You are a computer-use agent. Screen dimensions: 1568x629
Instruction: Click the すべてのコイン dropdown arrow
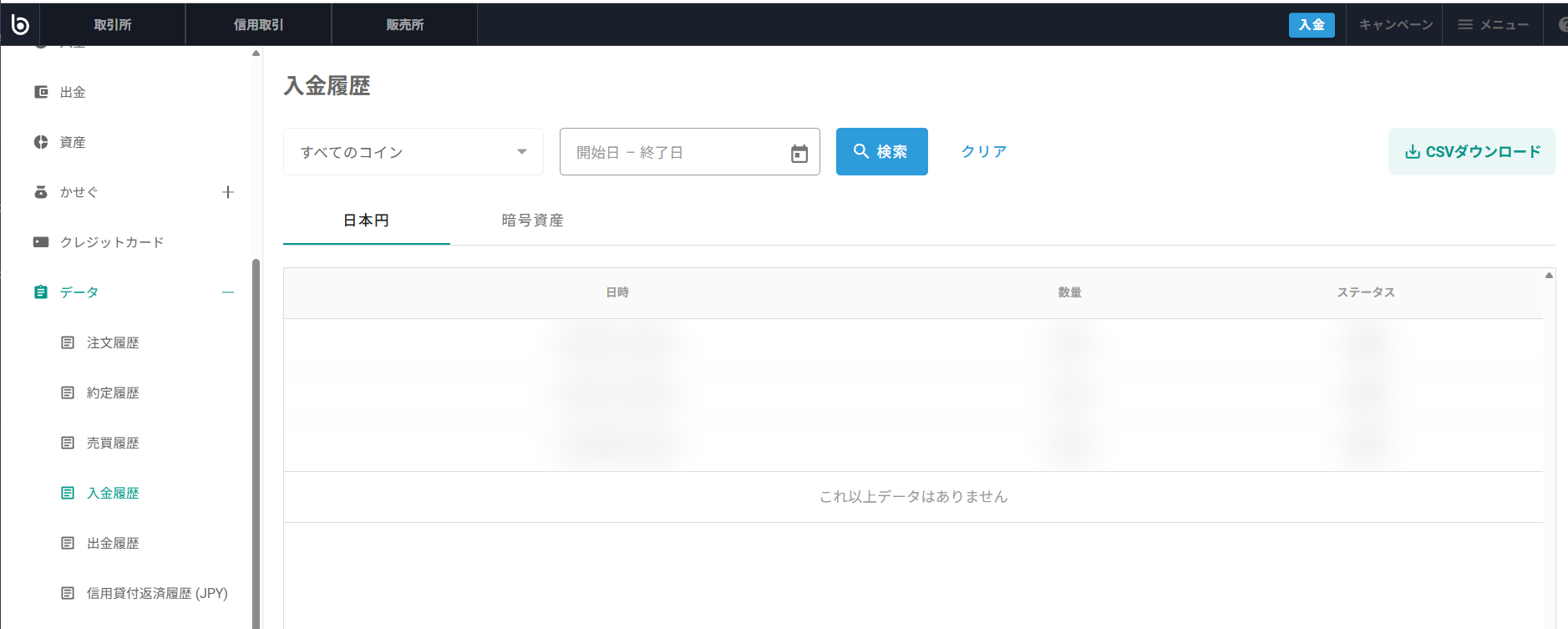tap(522, 152)
